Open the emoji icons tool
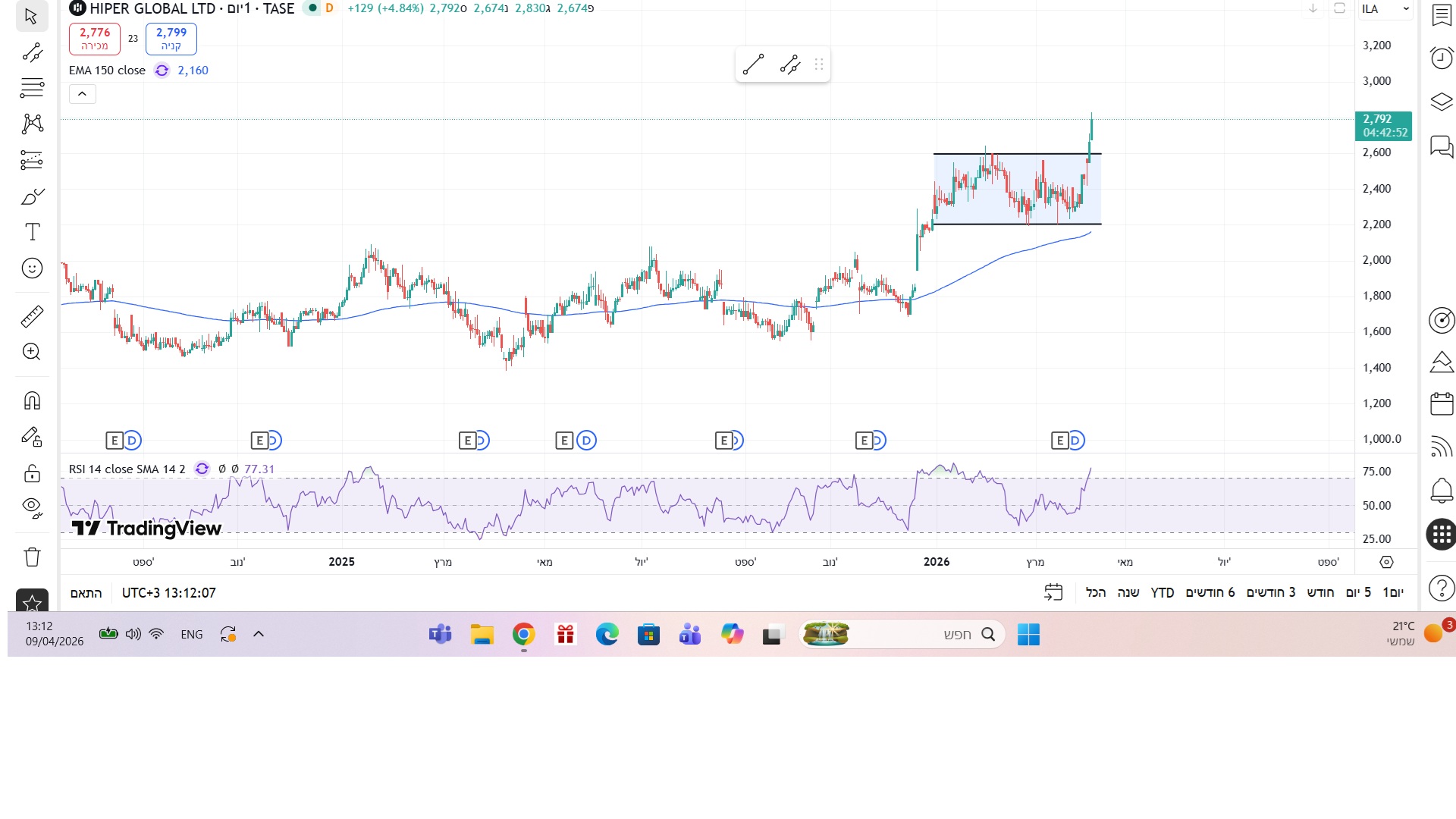 tap(32, 268)
